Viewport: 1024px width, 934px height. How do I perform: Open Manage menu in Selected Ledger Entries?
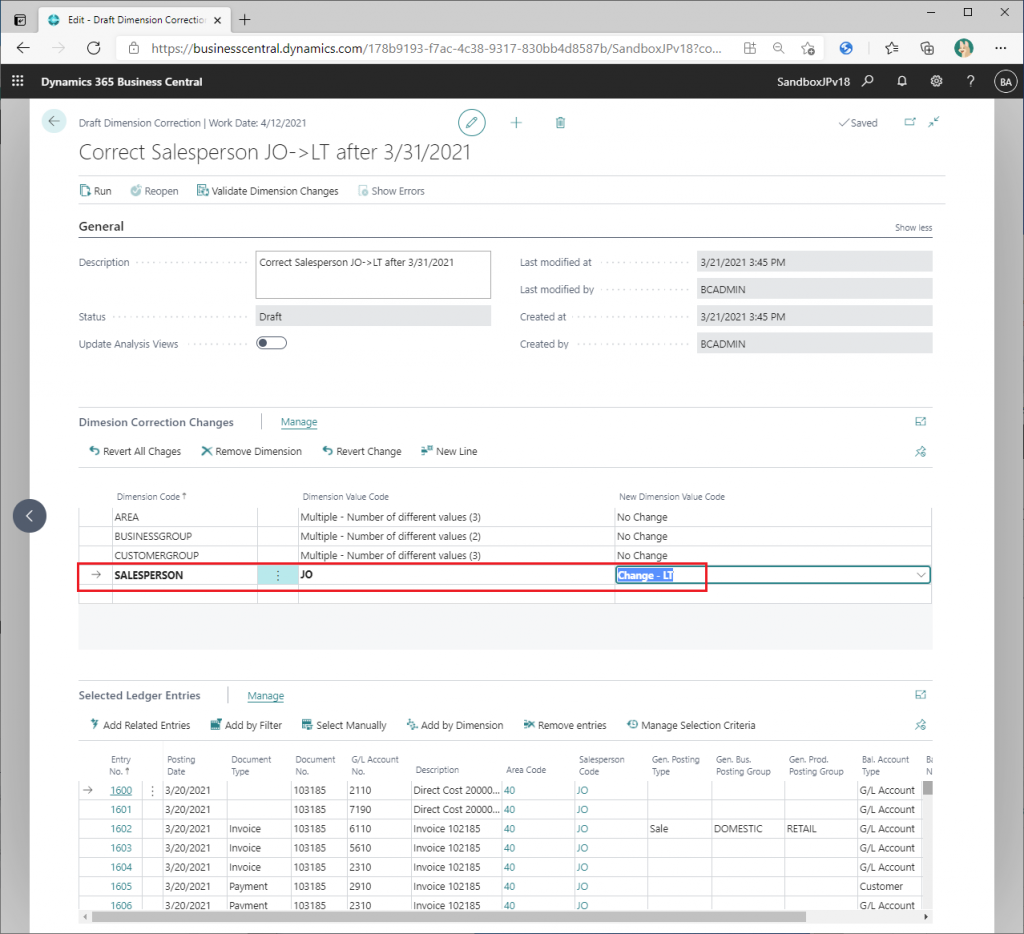(265, 696)
